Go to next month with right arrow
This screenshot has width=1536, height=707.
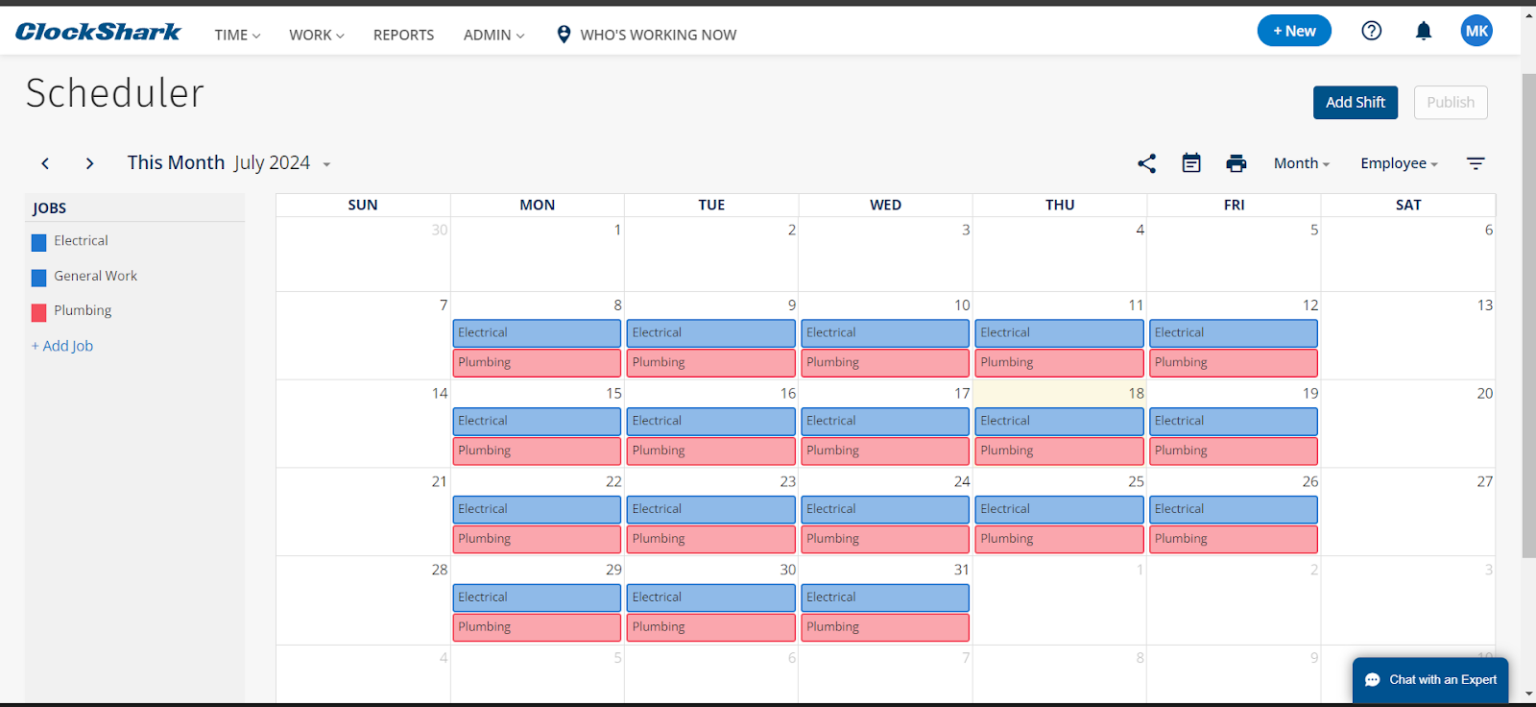(89, 163)
